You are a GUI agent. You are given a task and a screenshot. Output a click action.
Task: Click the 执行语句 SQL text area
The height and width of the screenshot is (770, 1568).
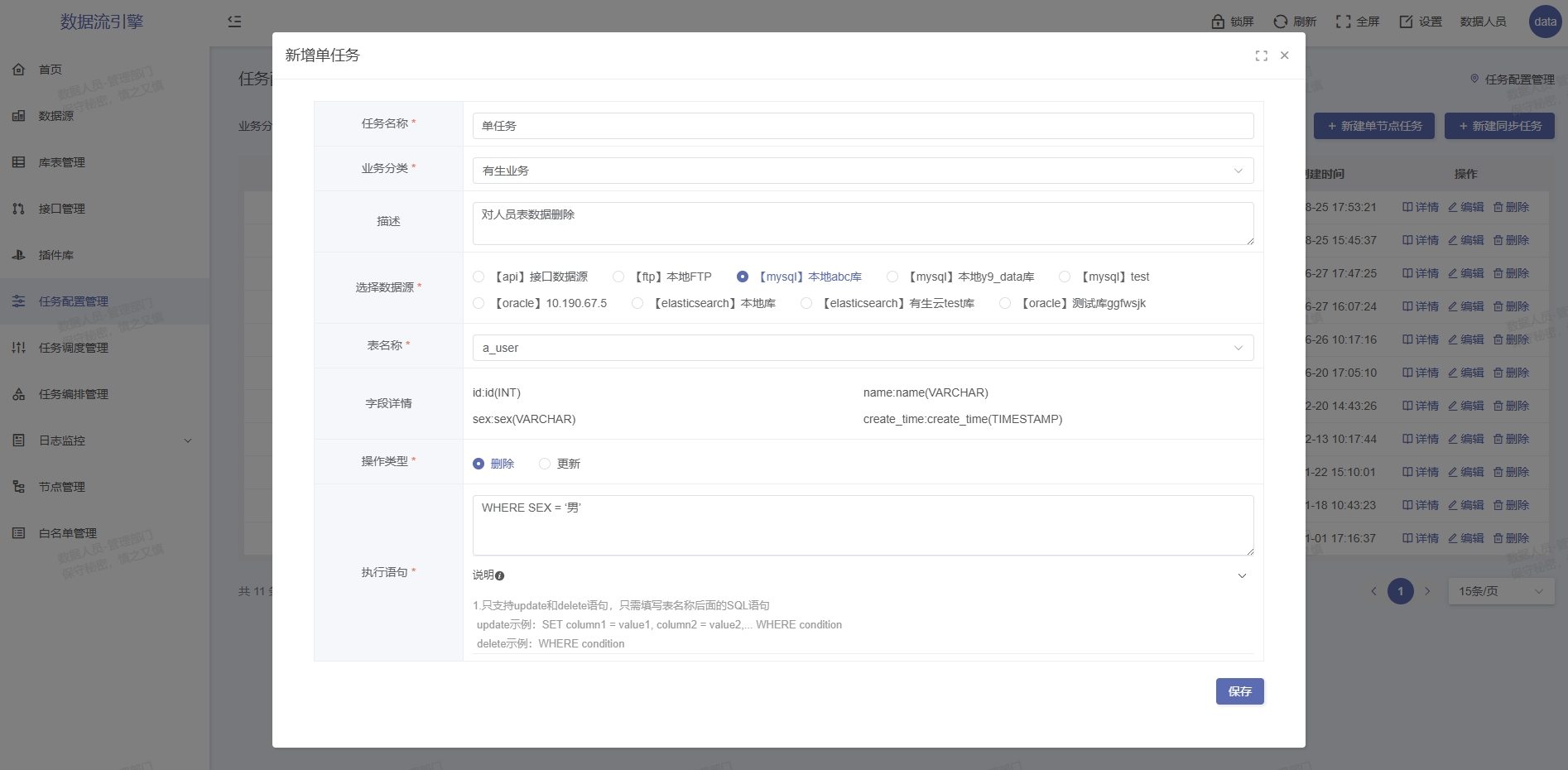(863, 525)
